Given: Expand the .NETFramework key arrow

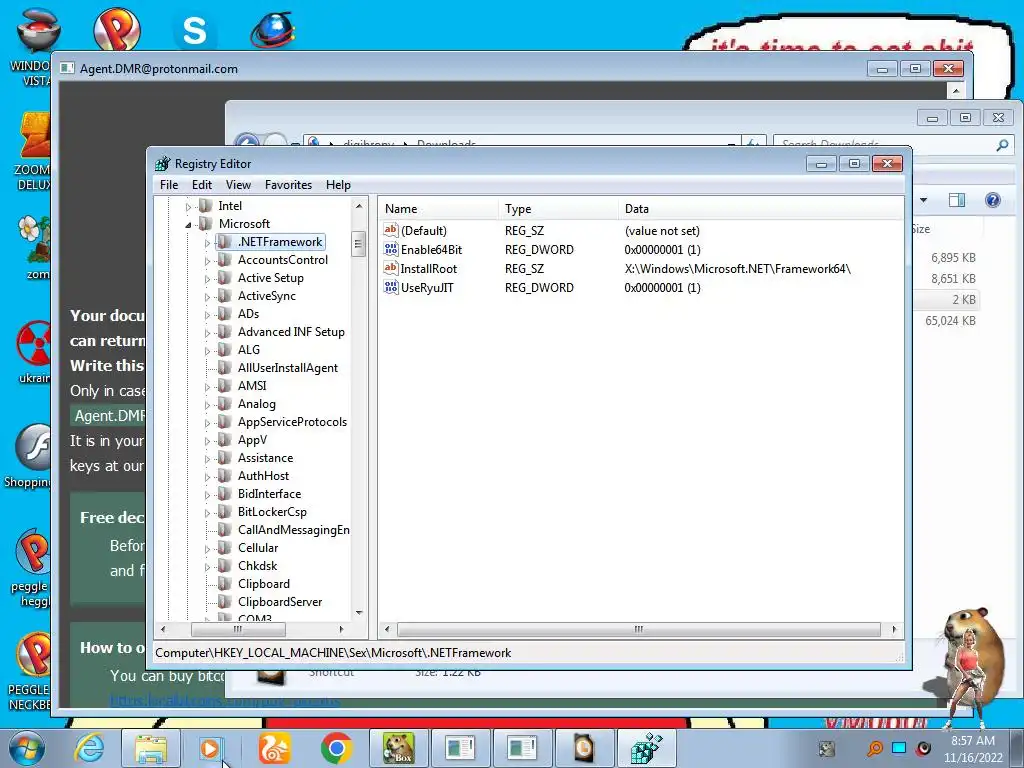Looking at the screenshot, I should click(207, 243).
